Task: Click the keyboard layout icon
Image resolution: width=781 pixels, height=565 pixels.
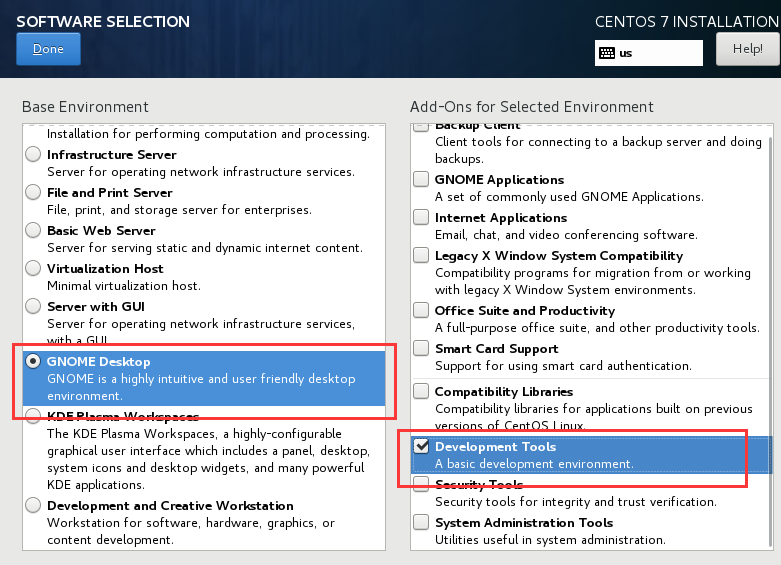Action: [x=607, y=53]
